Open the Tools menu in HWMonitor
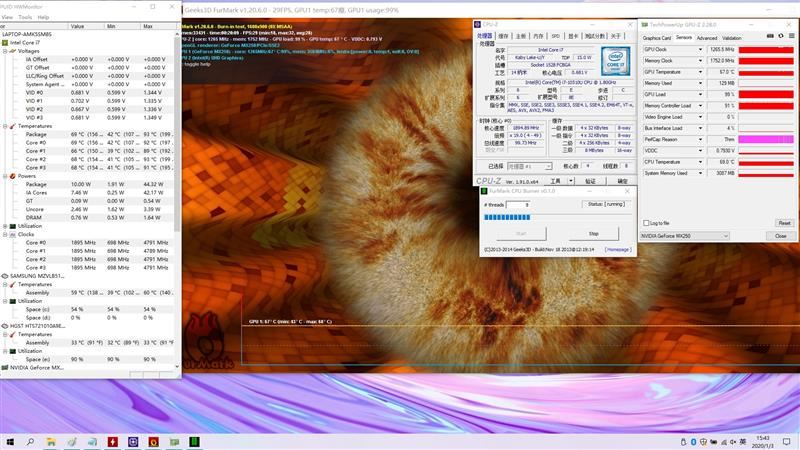Screen dimensions: 800x450 [25, 17]
